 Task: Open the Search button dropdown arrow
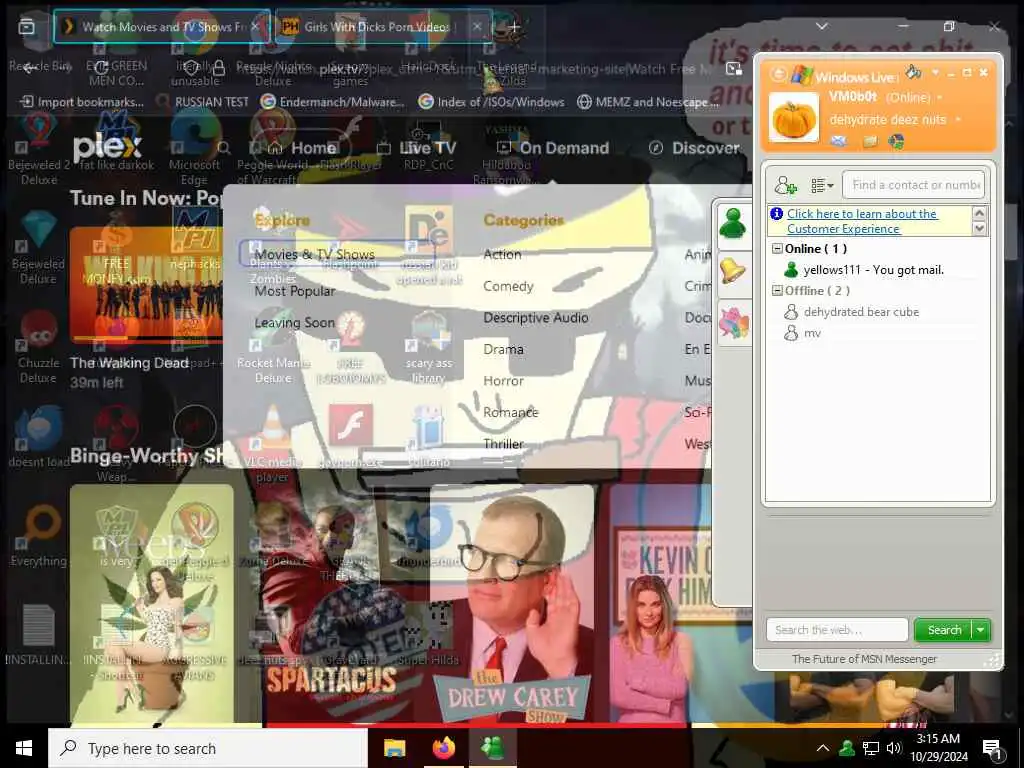(x=981, y=630)
